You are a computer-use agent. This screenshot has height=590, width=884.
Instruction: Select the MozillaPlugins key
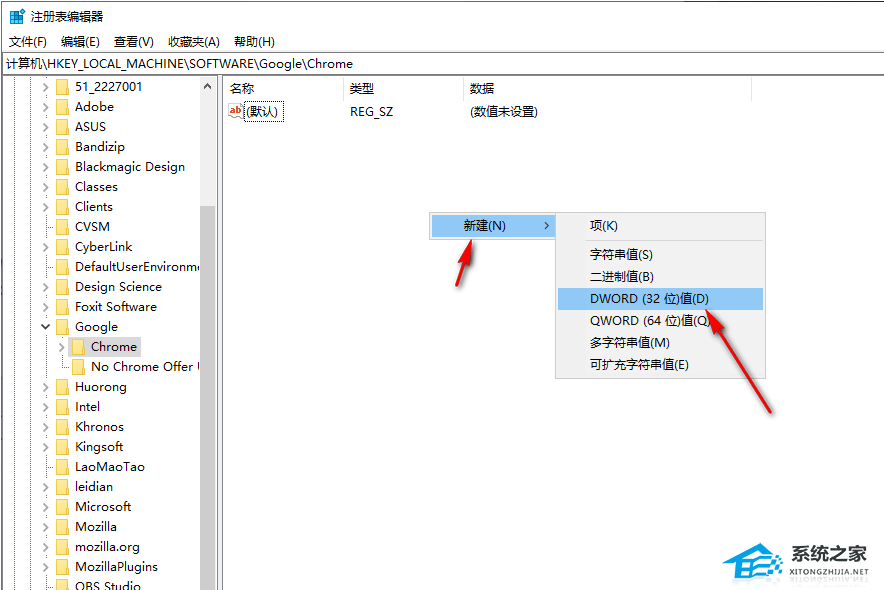pos(117,567)
